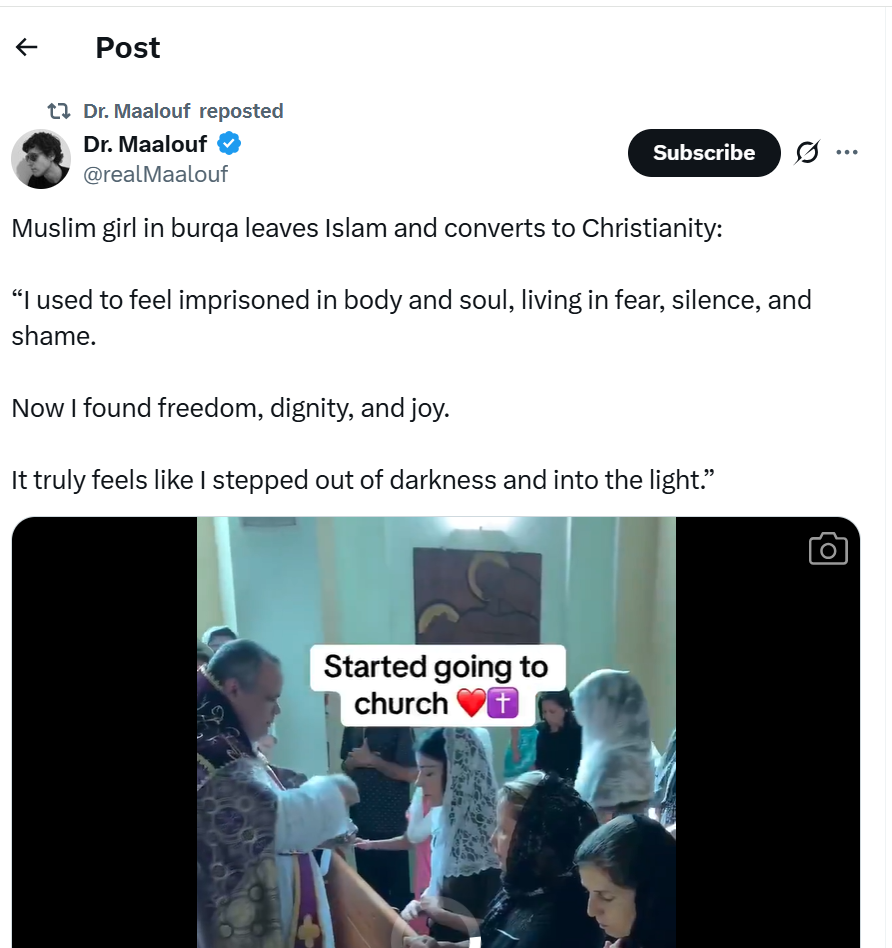Click the repost arrows icon
Screen dimensions: 892x948
click(x=59, y=111)
